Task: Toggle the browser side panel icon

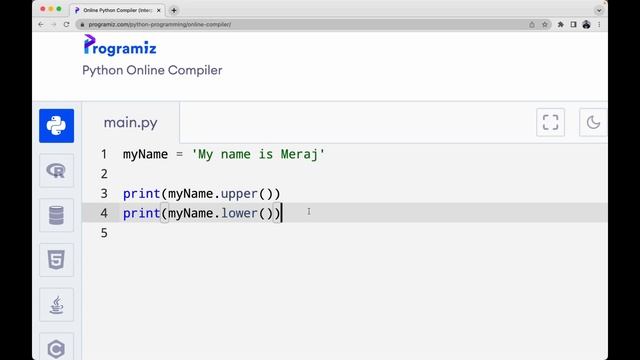Action: click(x=573, y=24)
